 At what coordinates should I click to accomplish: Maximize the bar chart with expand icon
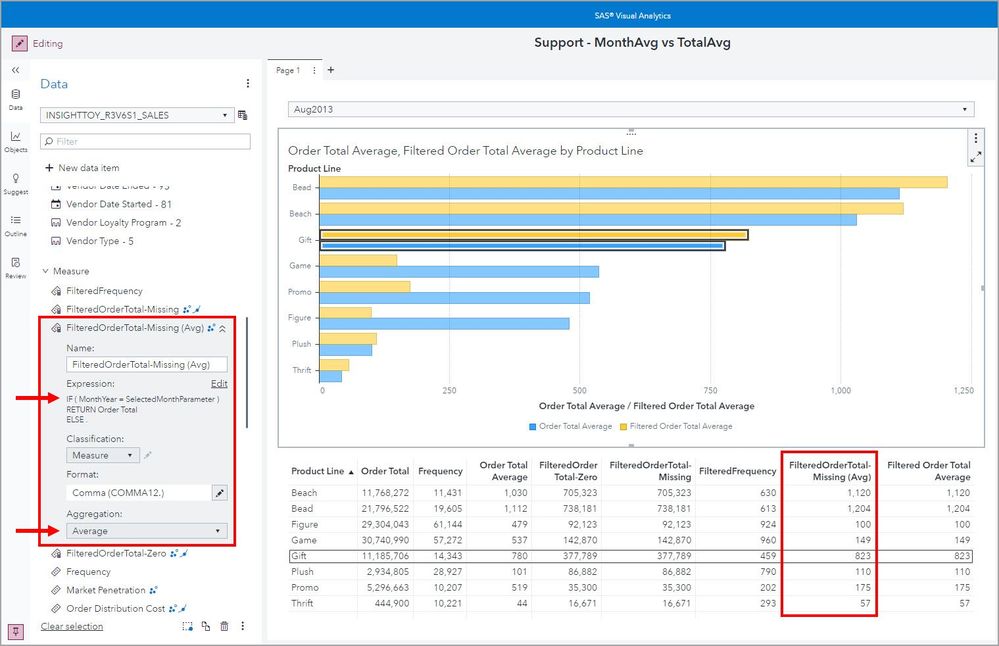(976, 157)
